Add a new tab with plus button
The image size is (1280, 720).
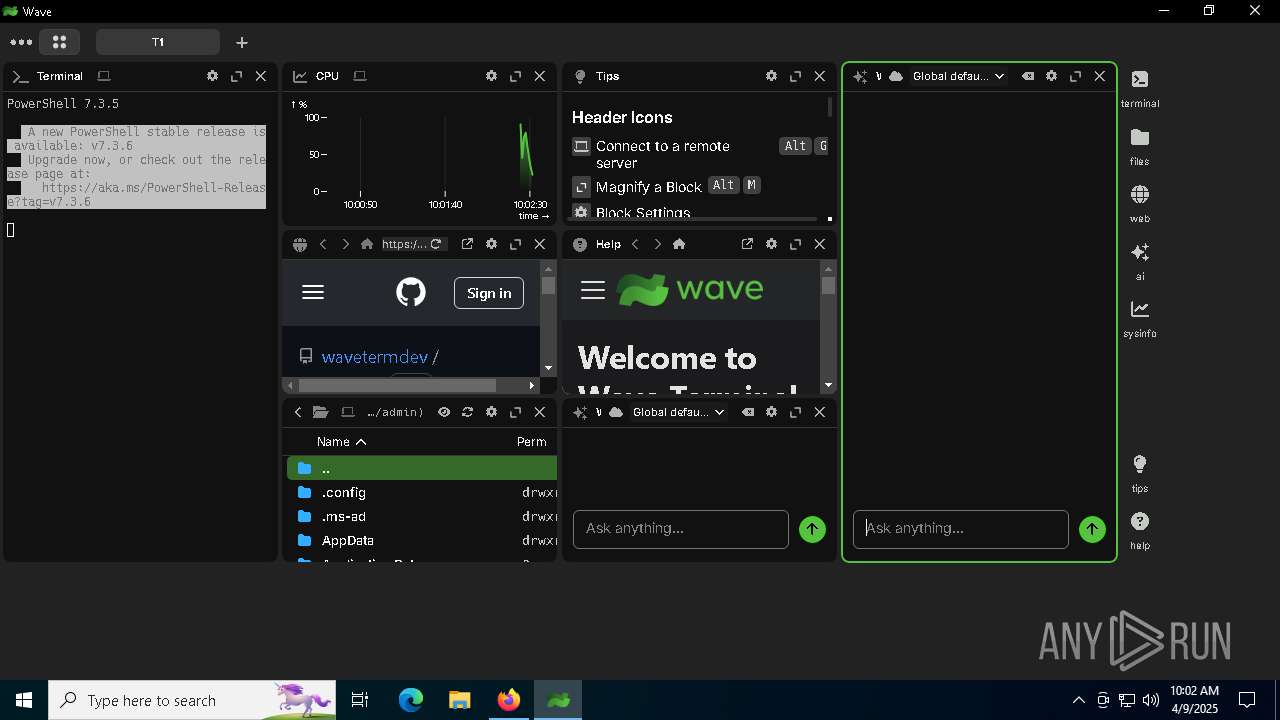242,42
